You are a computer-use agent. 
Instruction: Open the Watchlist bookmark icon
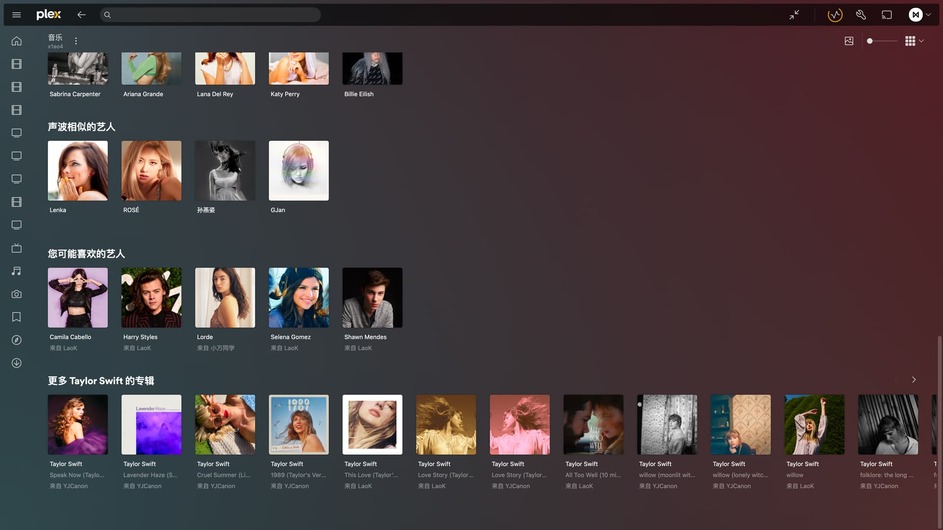(16, 317)
